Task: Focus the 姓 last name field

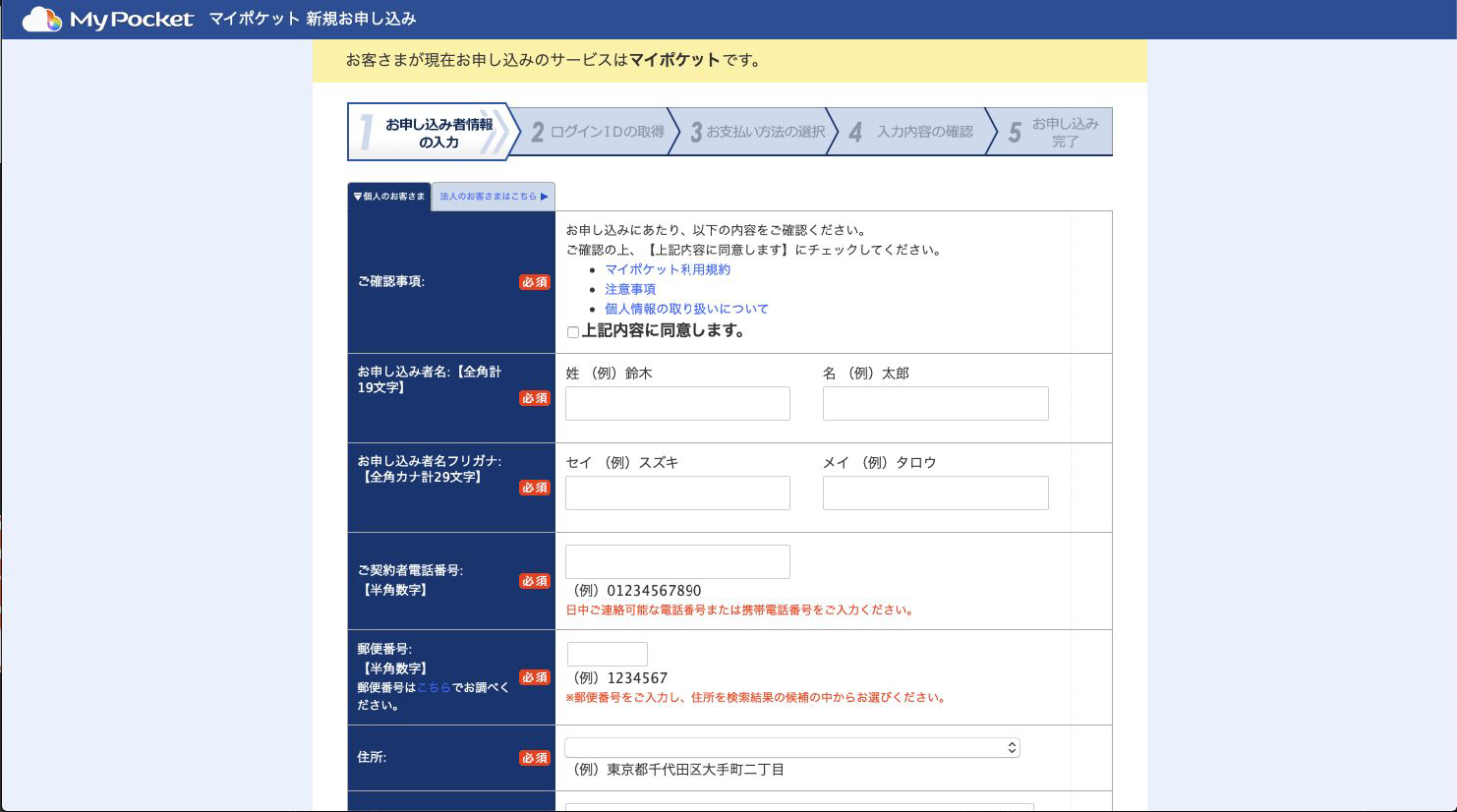Action: [677, 404]
